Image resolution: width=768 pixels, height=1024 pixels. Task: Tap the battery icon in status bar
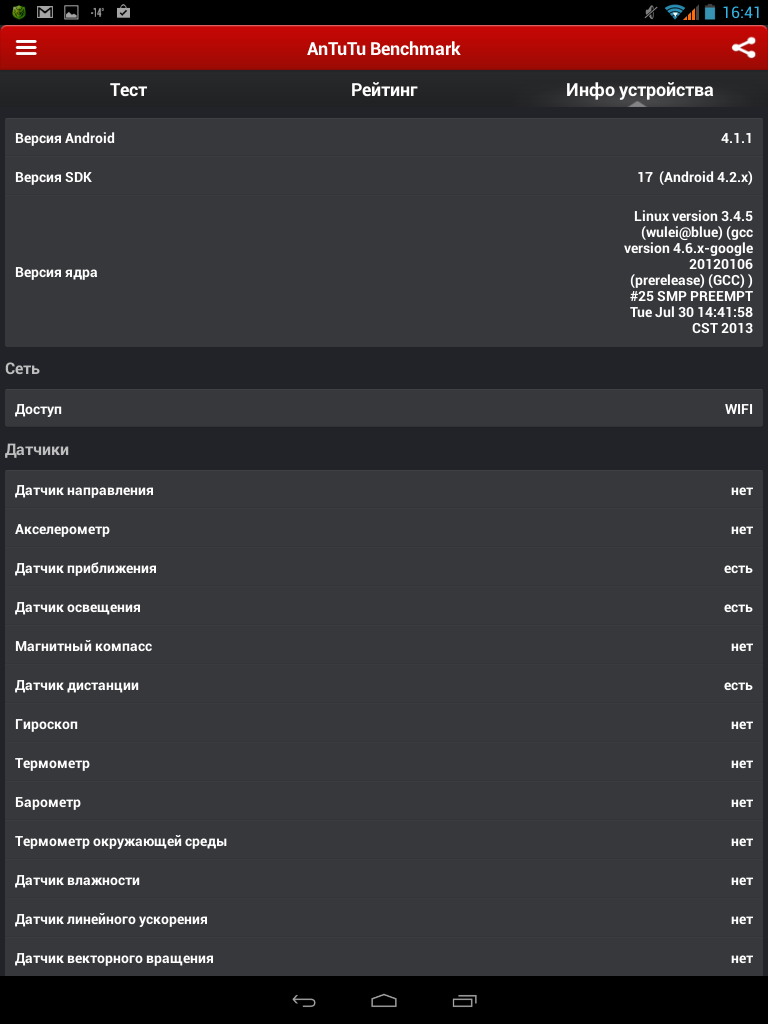coord(710,12)
